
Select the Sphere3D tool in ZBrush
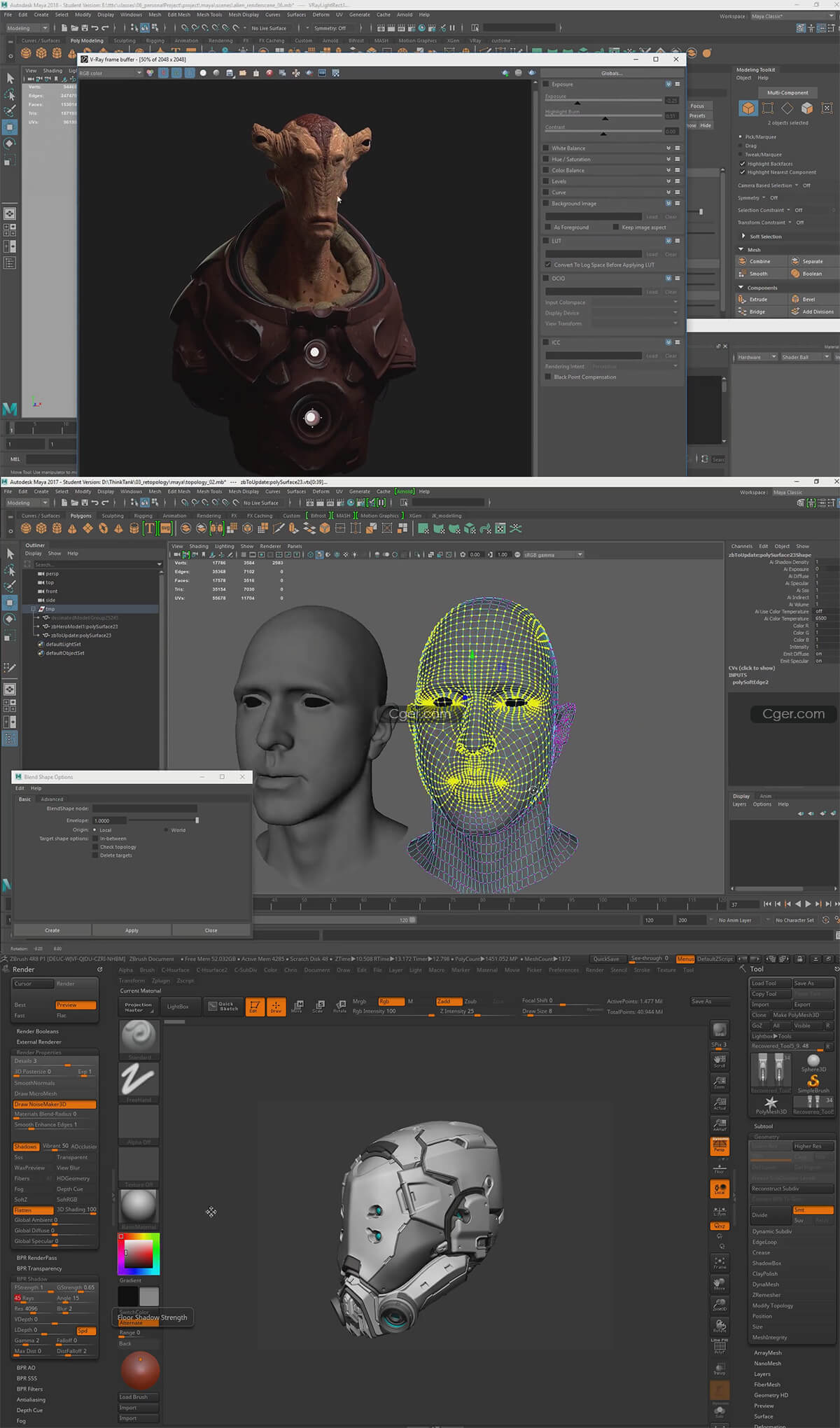point(813,1064)
